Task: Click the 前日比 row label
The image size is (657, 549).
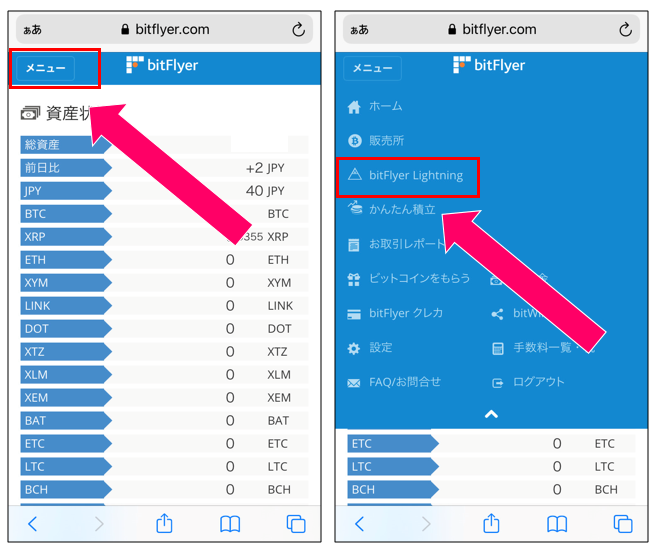Action: [x=66, y=168]
